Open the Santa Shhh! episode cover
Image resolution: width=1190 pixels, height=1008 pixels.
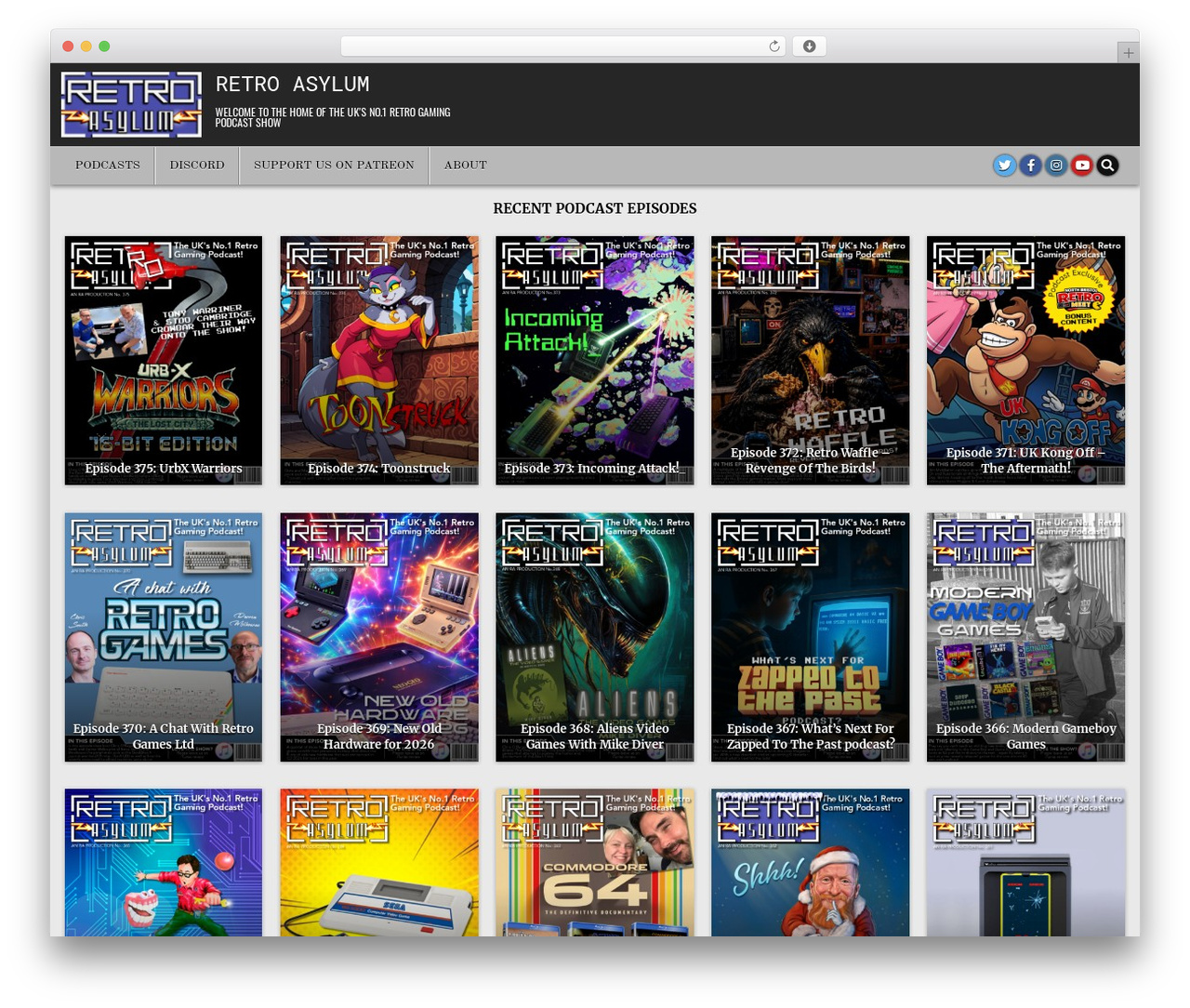(x=811, y=863)
